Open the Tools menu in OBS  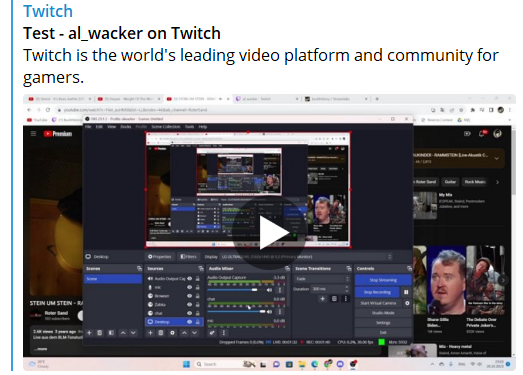(x=189, y=127)
